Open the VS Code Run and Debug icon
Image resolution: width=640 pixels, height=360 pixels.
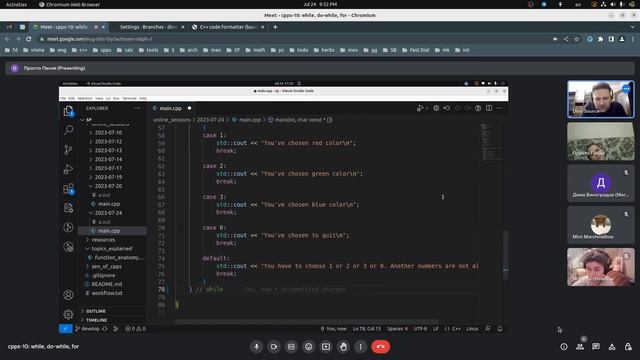point(68,169)
